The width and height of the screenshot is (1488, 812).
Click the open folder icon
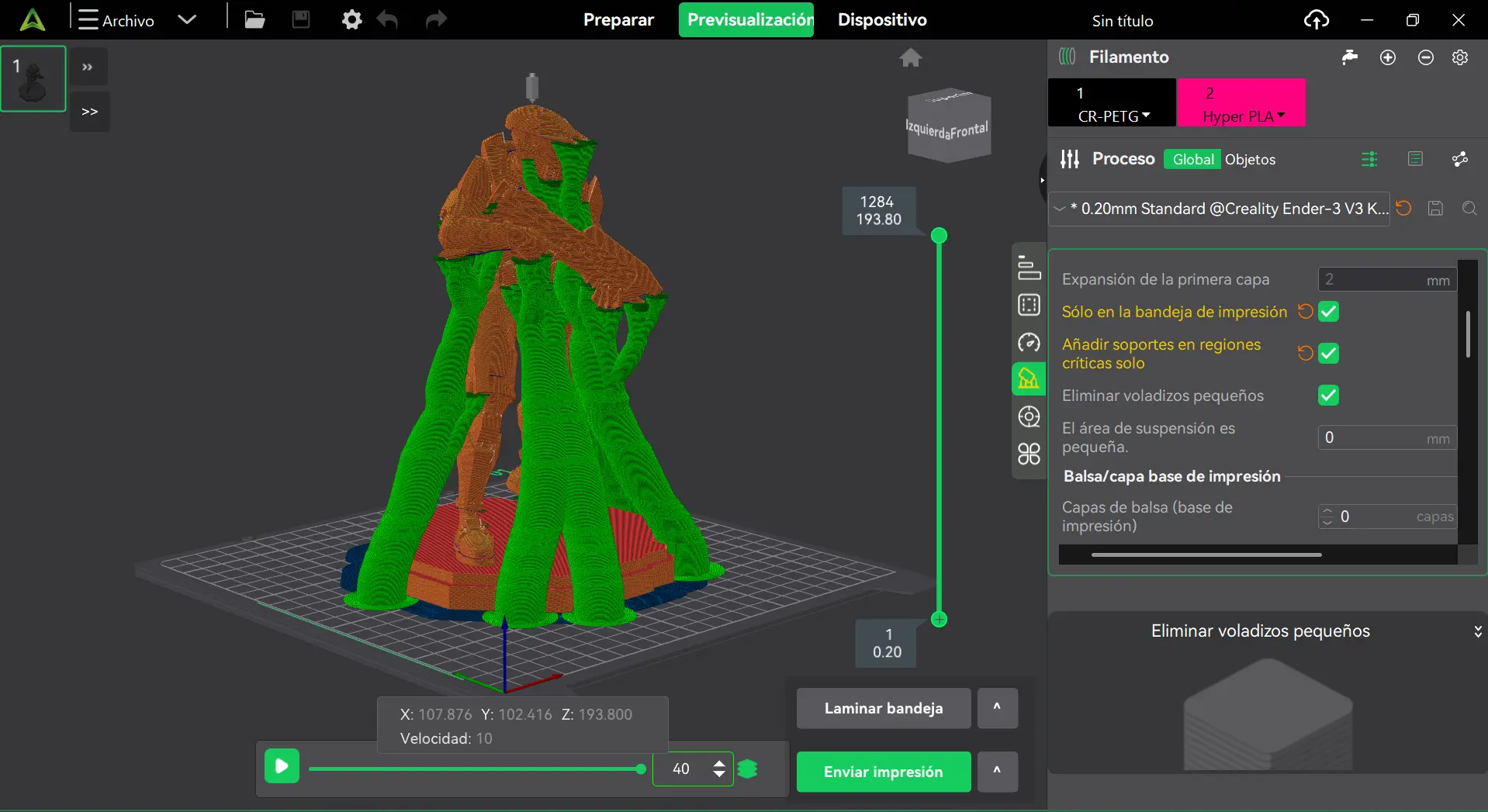click(x=254, y=19)
